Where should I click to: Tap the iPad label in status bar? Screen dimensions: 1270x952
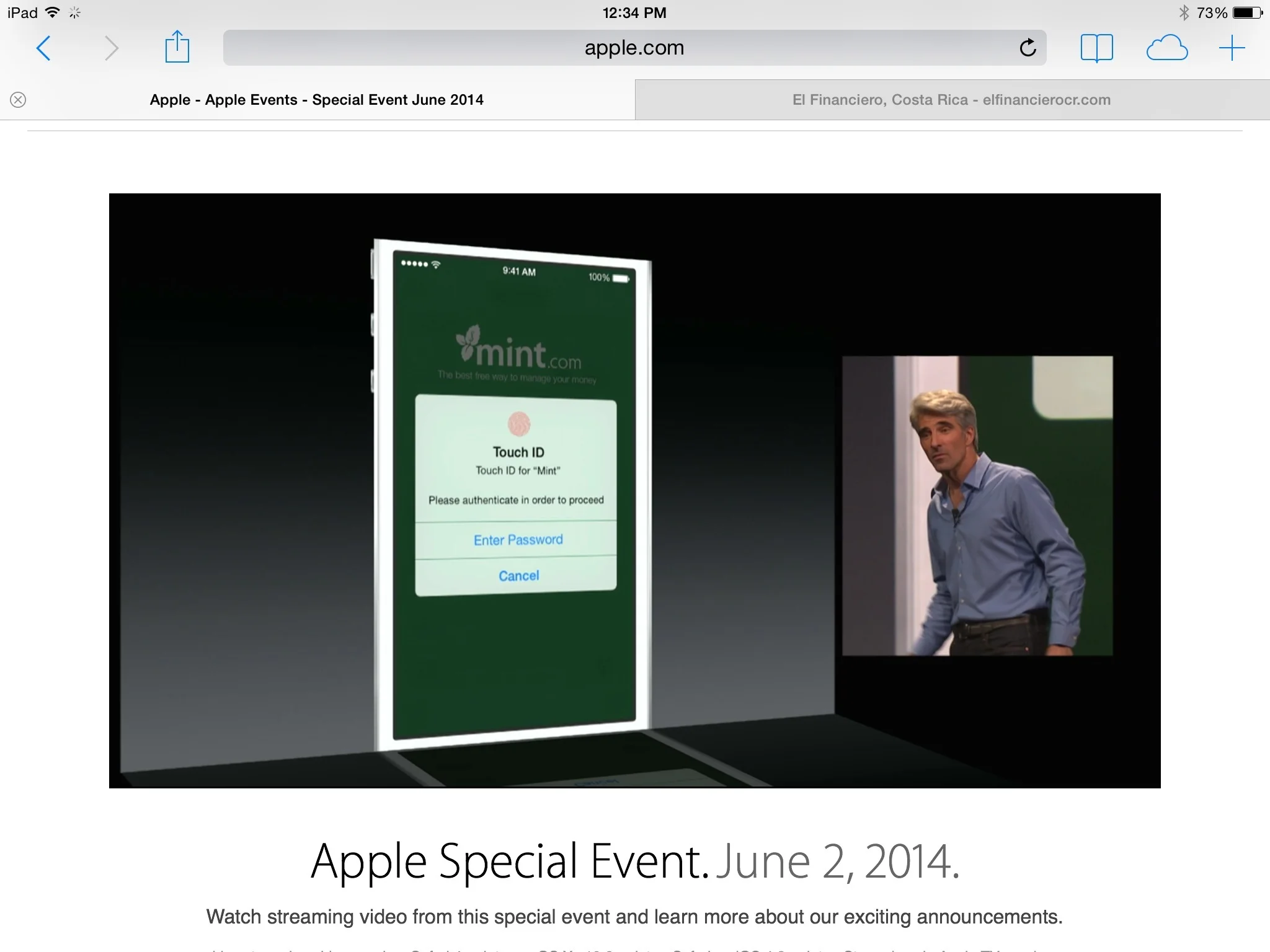(x=22, y=12)
